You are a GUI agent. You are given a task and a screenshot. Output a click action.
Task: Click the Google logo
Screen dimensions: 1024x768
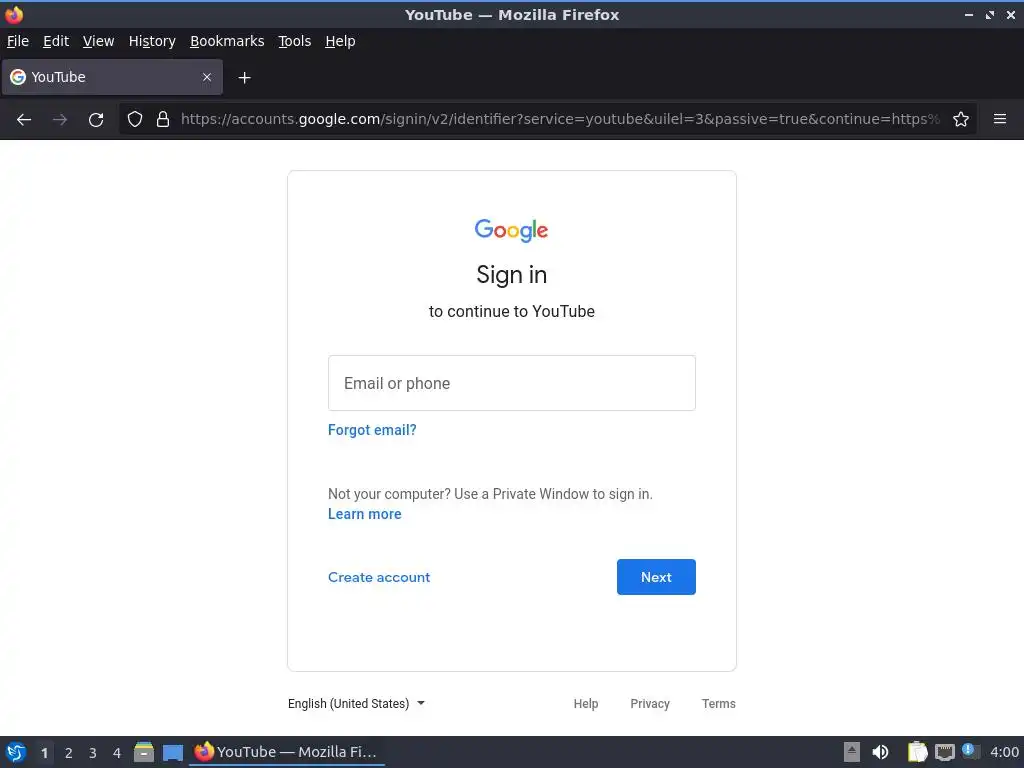point(511,230)
